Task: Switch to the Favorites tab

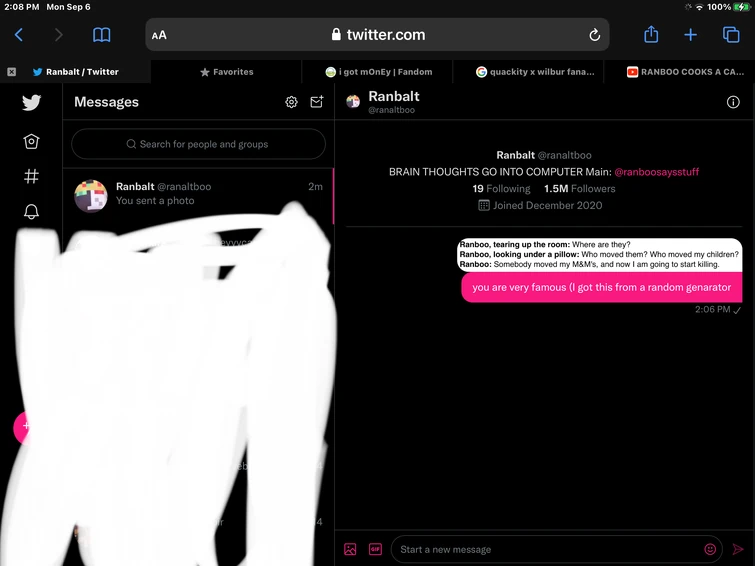Action: coord(226,72)
